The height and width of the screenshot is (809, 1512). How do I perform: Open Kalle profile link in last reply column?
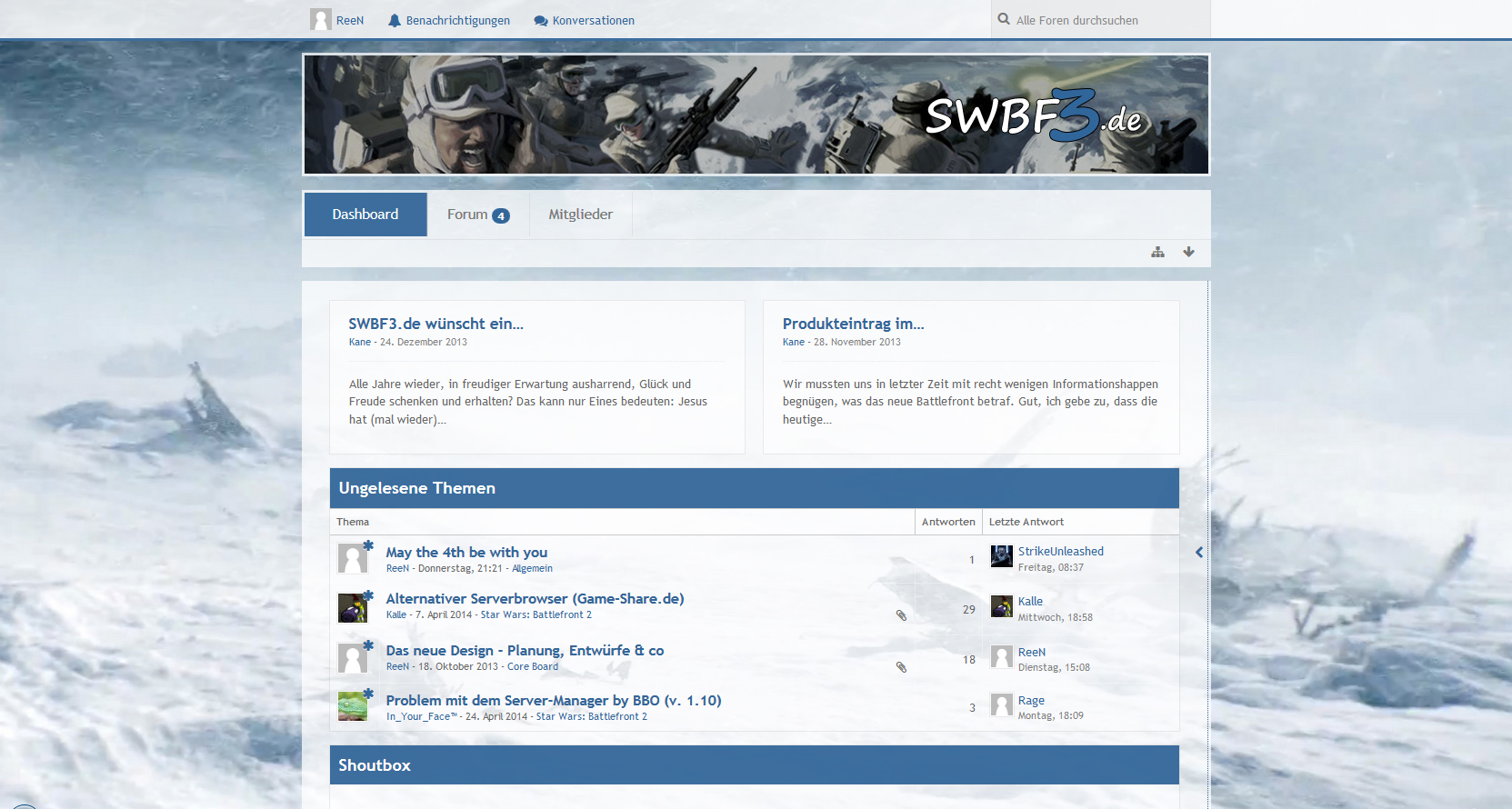point(1030,601)
